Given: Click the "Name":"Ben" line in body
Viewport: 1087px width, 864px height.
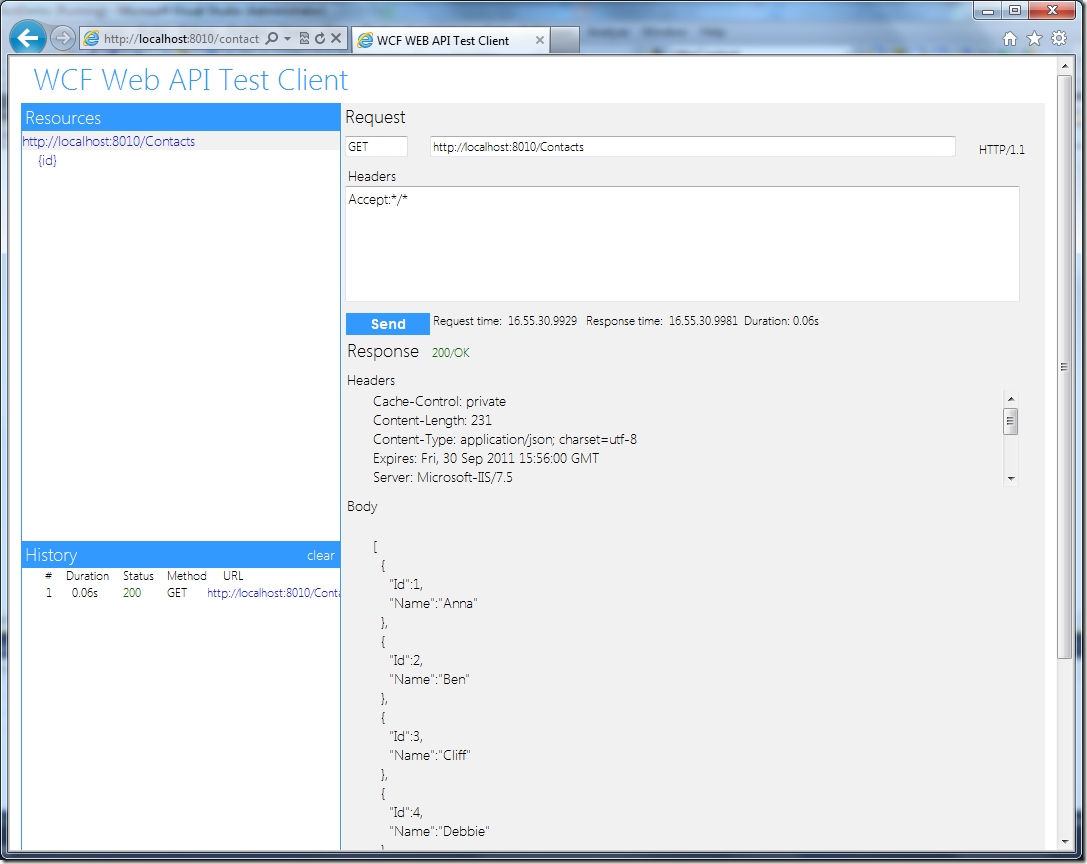Looking at the screenshot, I should pyautogui.click(x=429, y=680).
